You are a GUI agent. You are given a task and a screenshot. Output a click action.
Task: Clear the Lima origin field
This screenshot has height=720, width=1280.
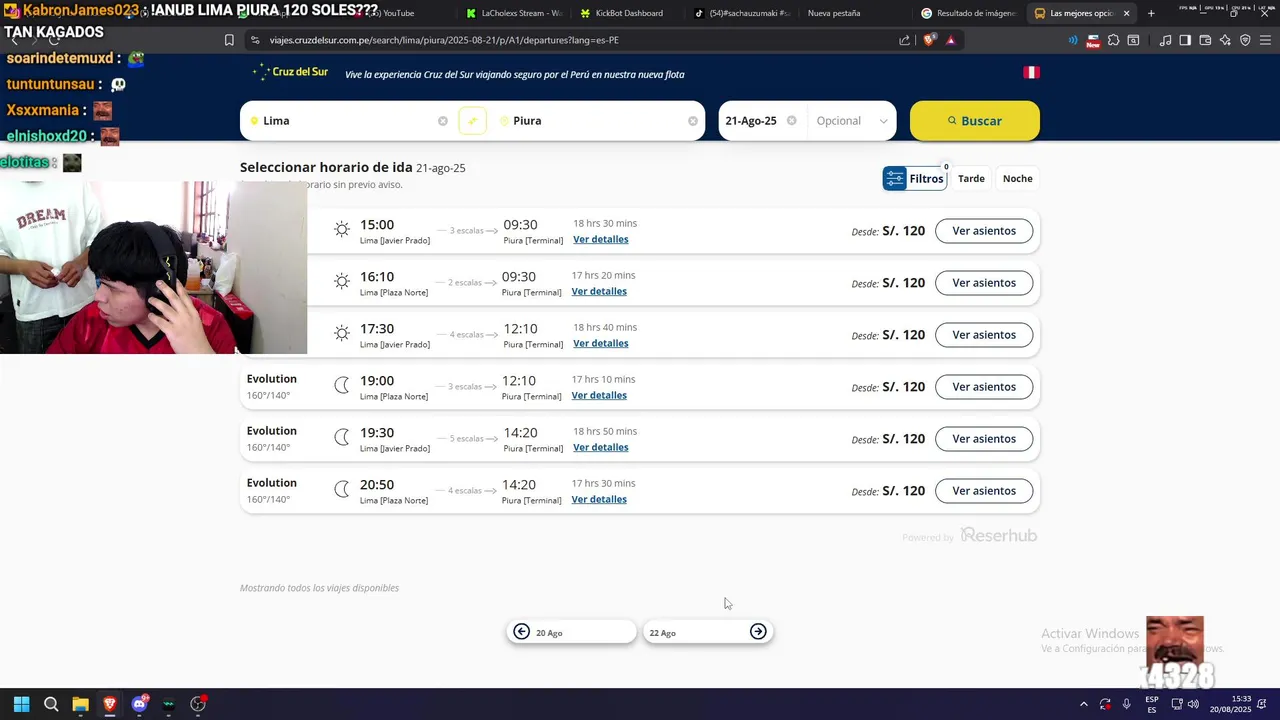443,121
